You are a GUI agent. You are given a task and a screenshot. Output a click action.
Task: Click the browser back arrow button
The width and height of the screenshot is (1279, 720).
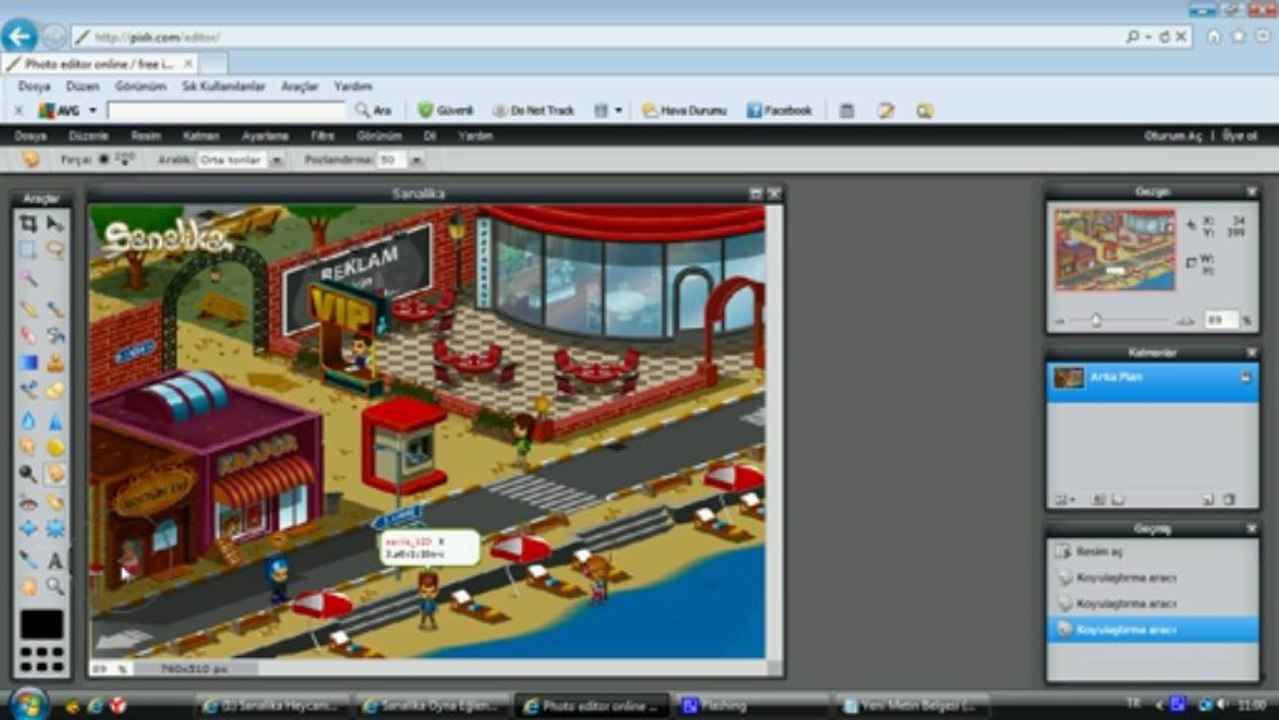pos(19,37)
